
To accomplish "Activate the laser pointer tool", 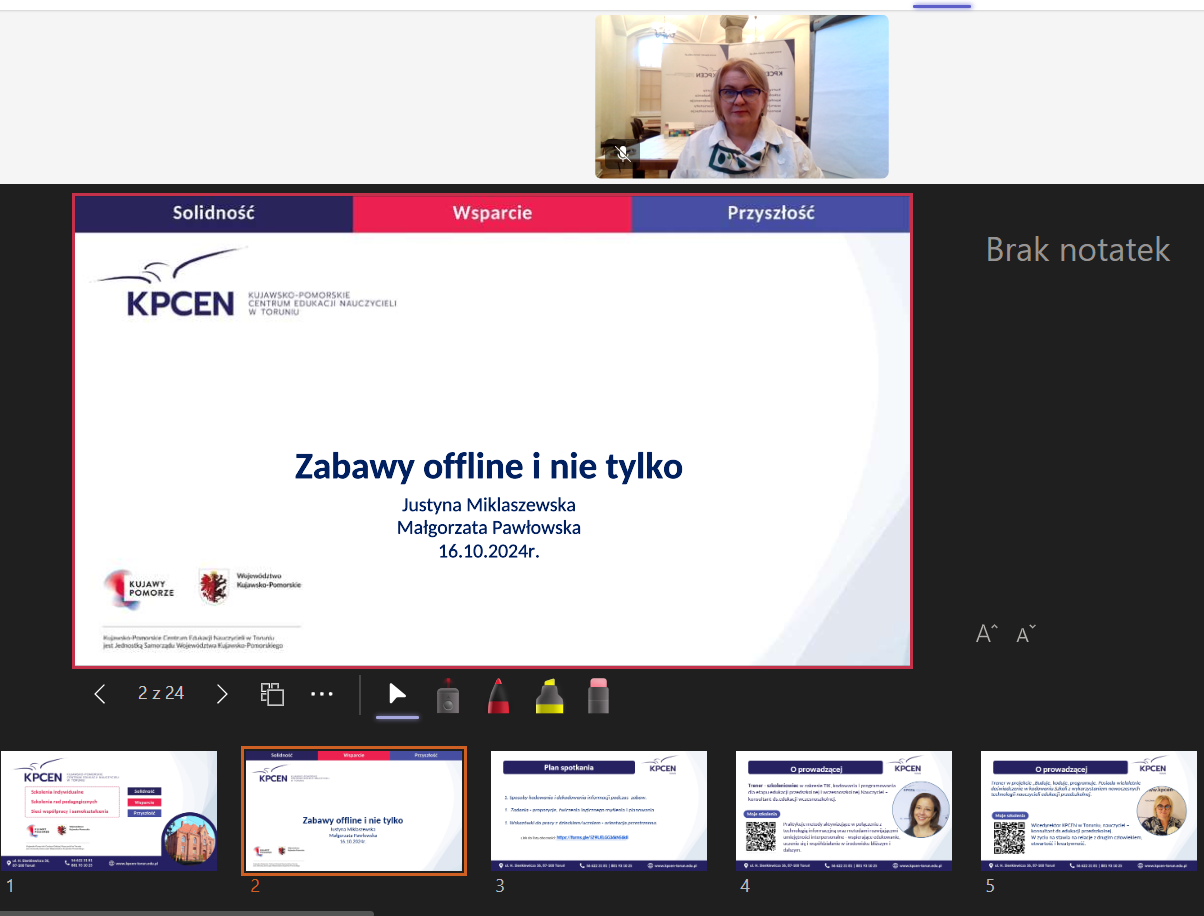I will [449, 695].
